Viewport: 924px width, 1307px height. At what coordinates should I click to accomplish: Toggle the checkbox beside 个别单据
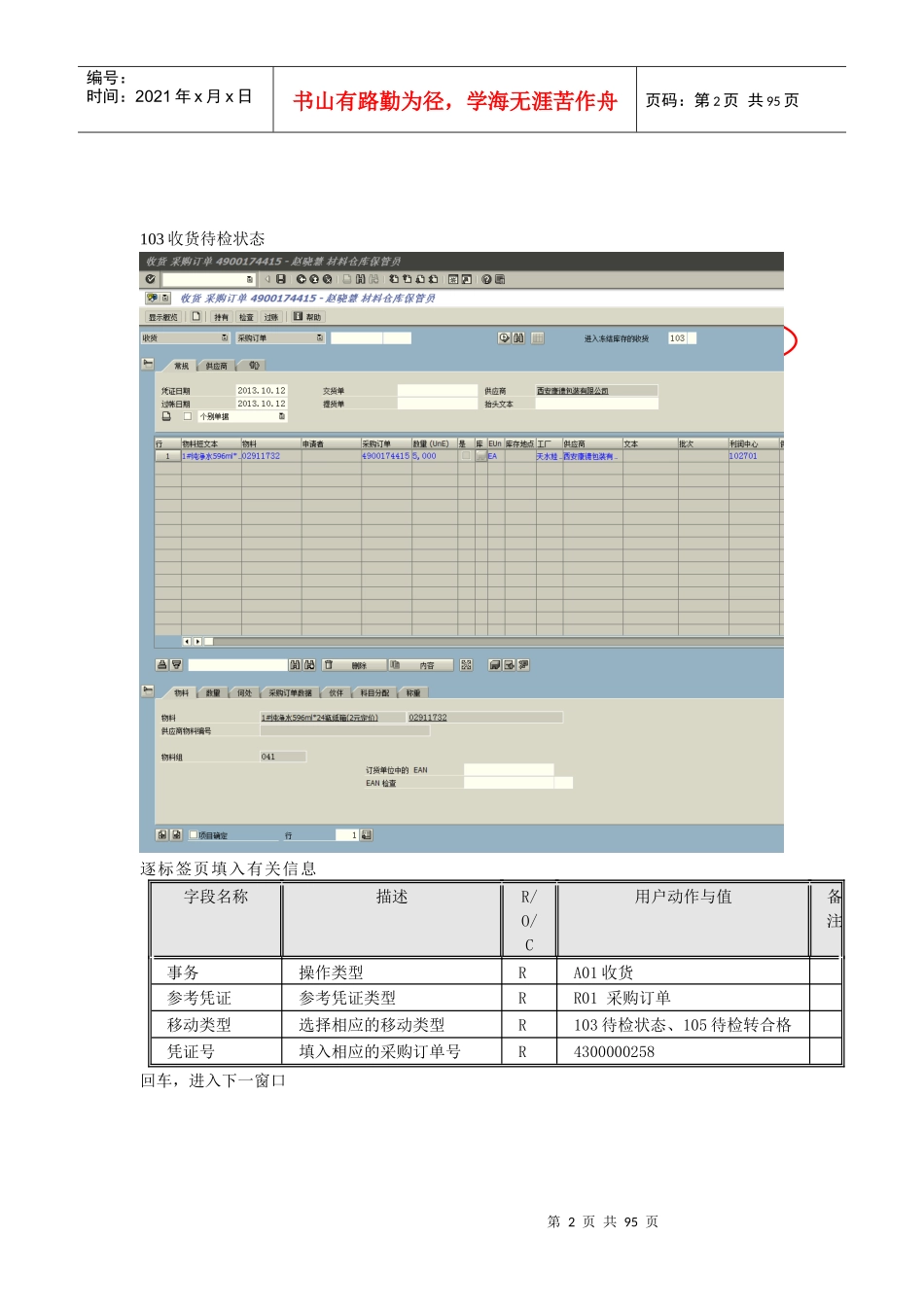pos(188,416)
